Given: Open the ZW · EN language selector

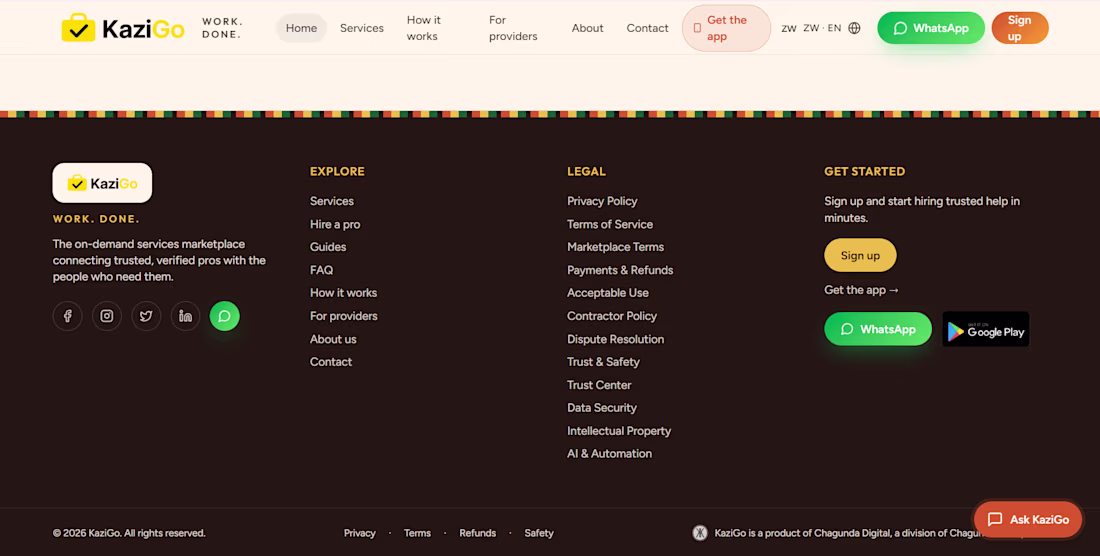Looking at the screenshot, I should point(821,28).
